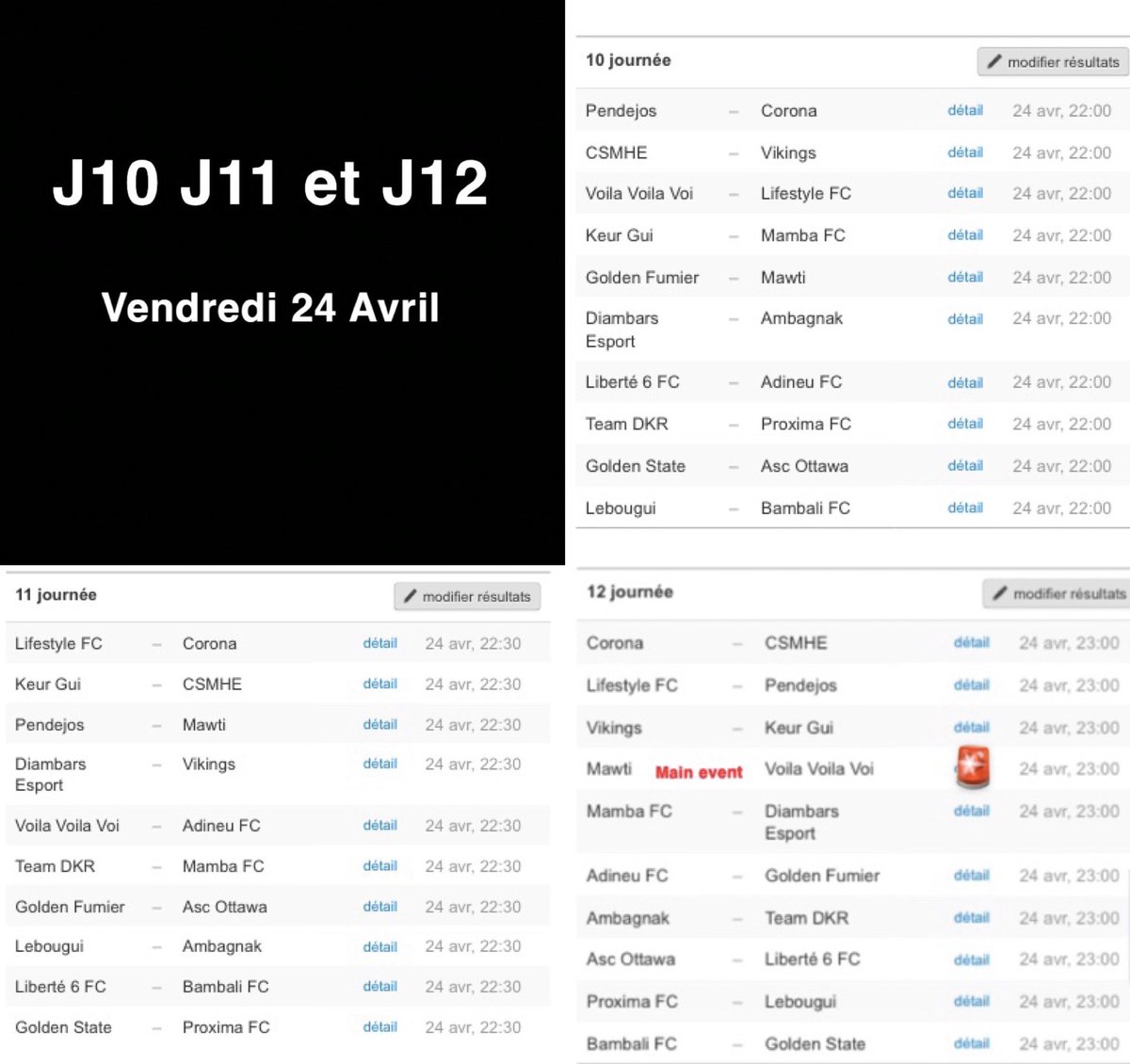Click the 12 journée heading
Viewport: 1130px width, 1064px height.
[630, 592]
